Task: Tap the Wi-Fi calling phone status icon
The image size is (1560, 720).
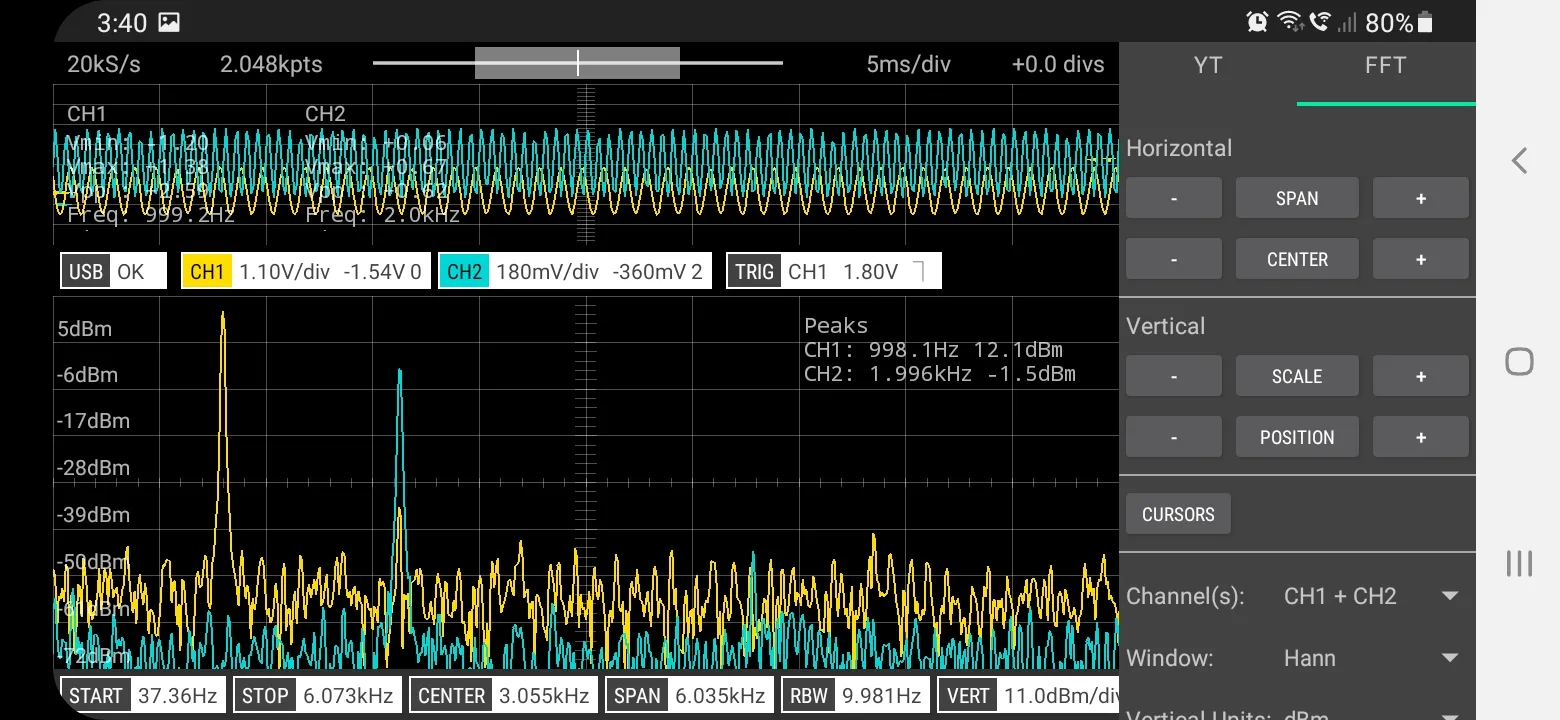Action: coord(1320,22)
